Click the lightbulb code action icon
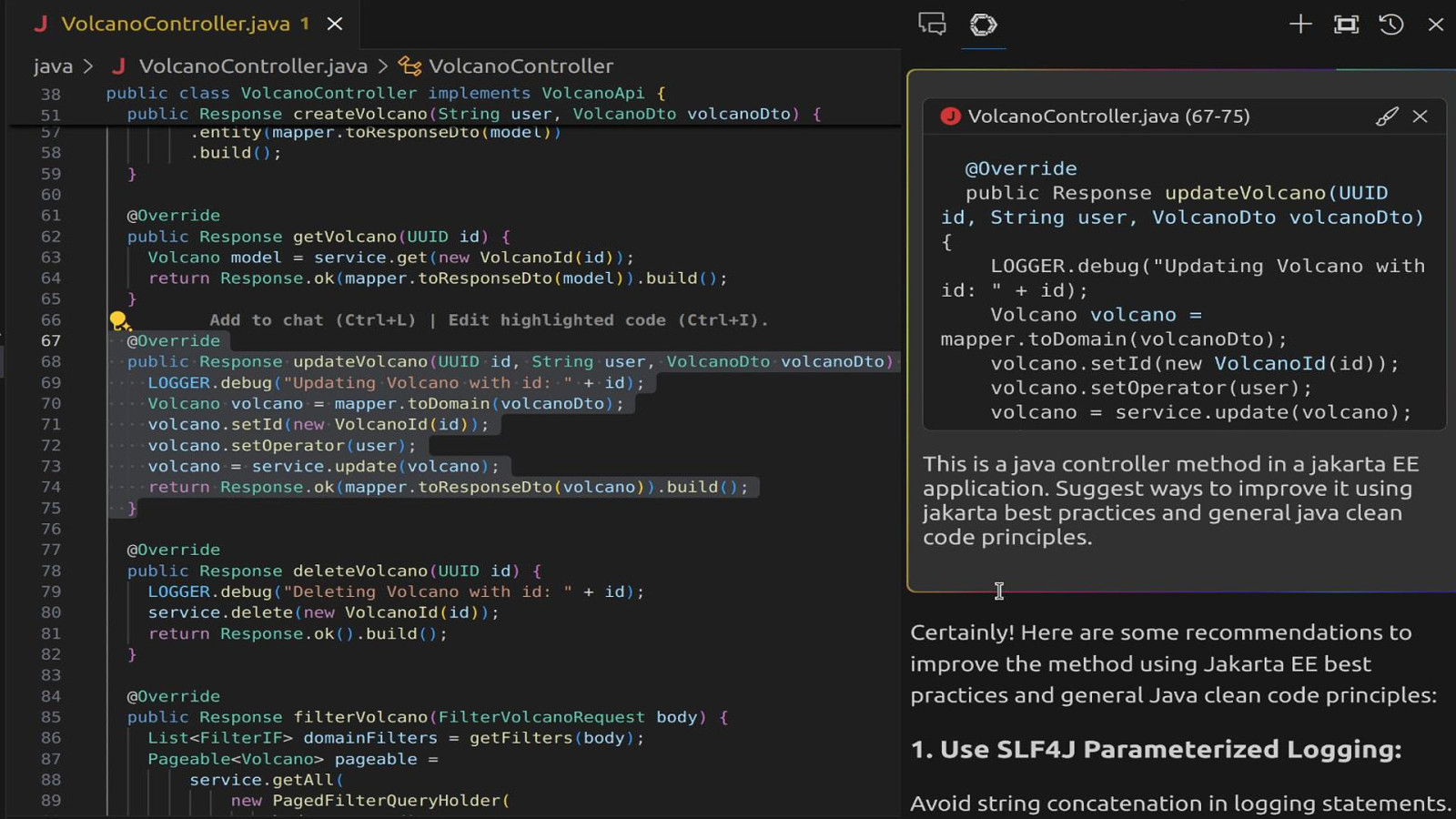 point(119,320)
